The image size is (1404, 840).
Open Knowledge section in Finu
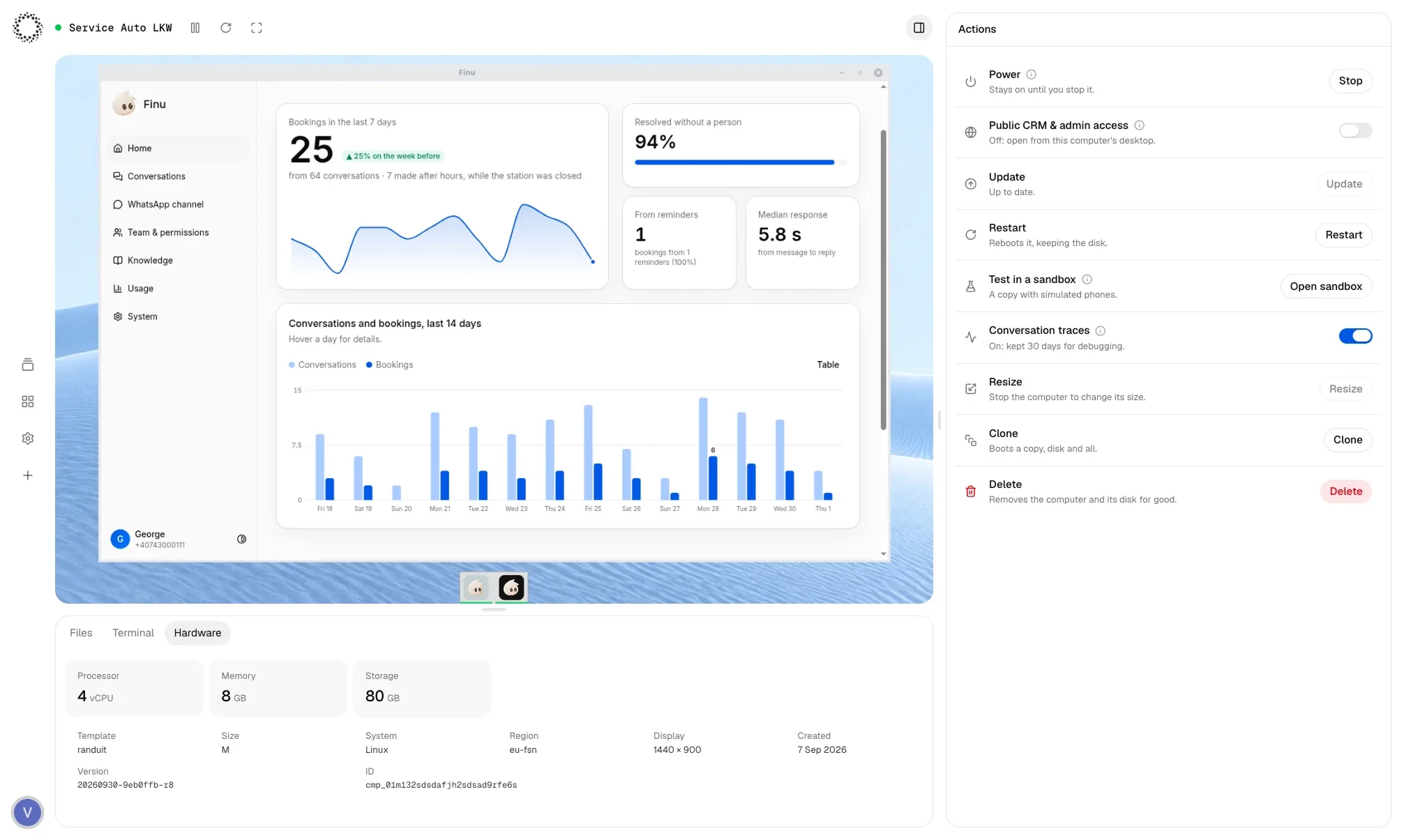coord(179,261)
